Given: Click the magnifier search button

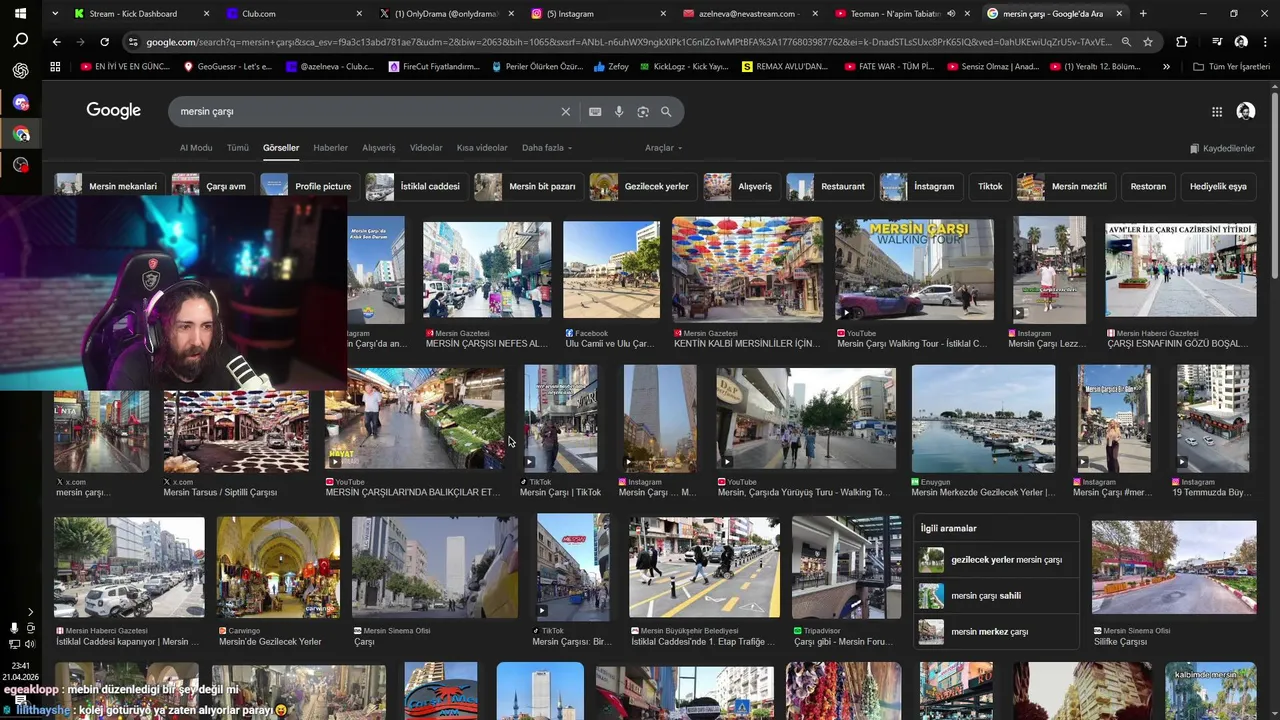Looking at the screenshot, I should 666,112.
